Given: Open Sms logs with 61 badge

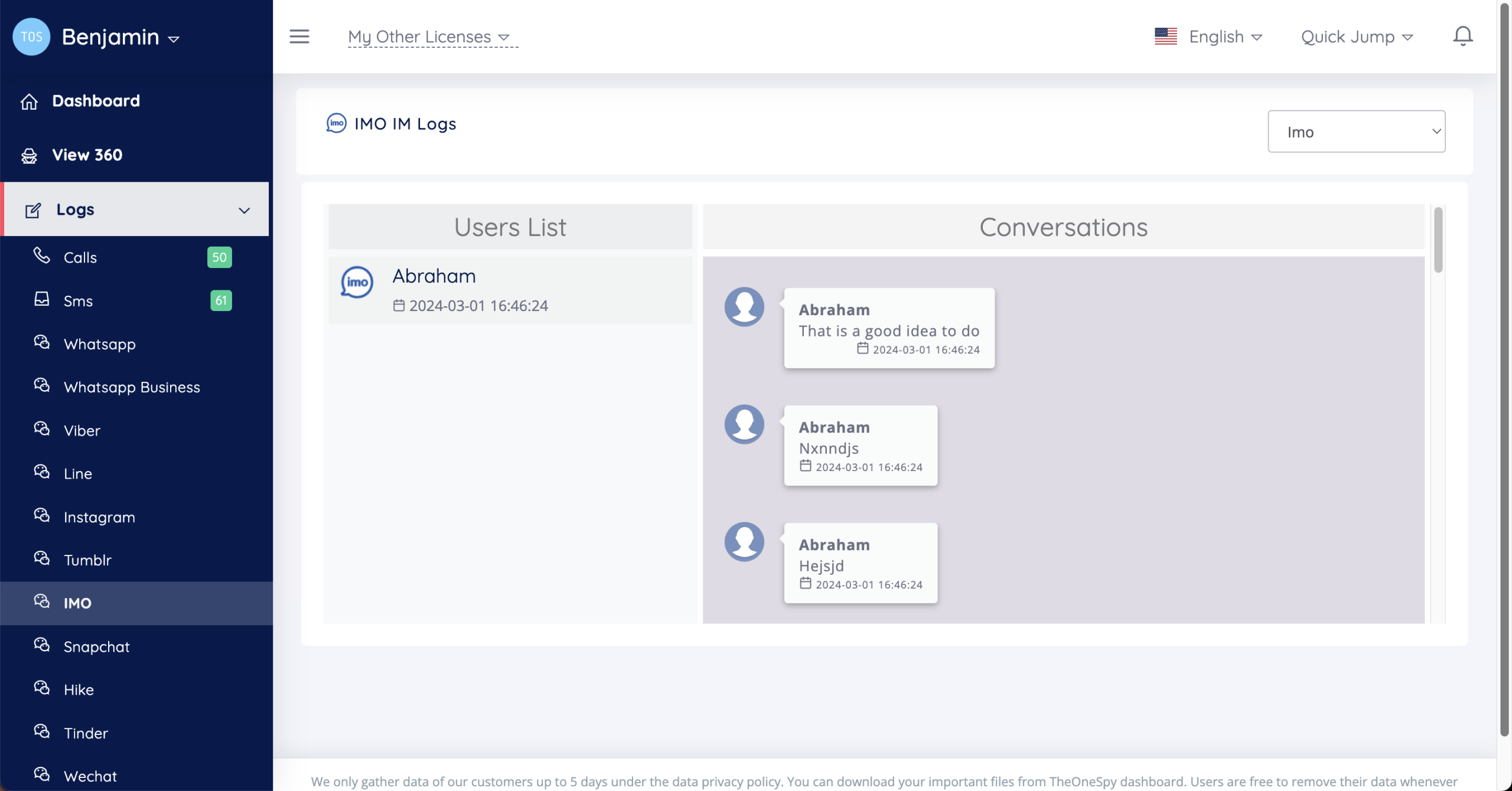Looking at the screenshot, I should click(x=79, y=301).
